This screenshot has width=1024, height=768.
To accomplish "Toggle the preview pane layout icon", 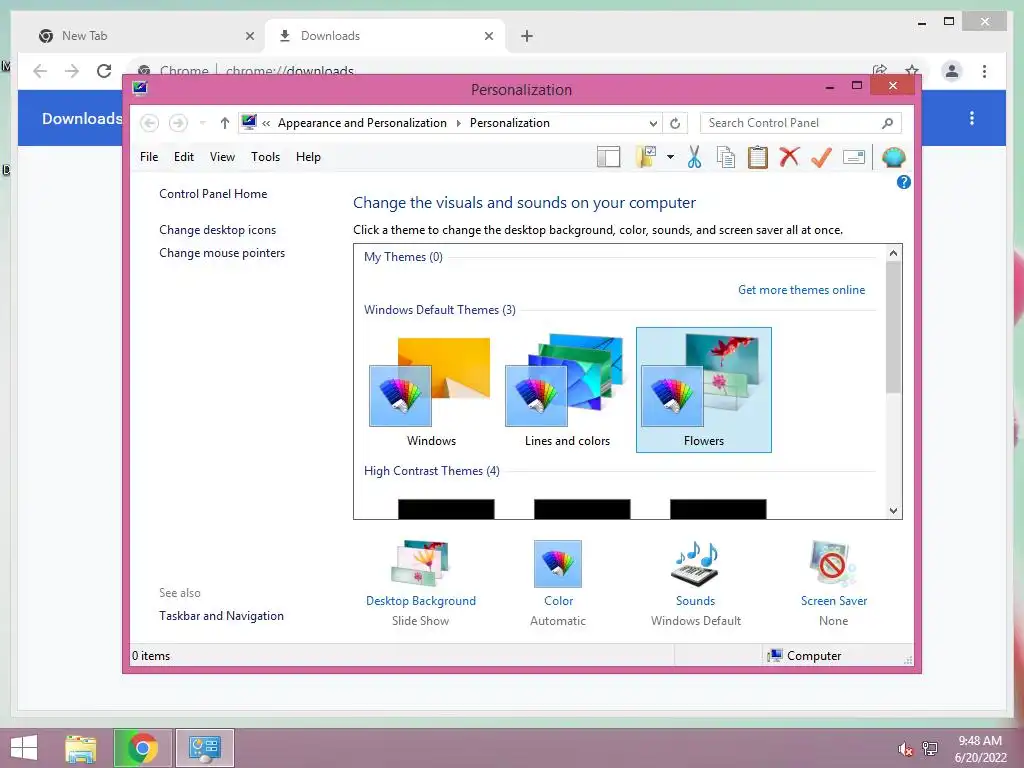I will (609, 157).
